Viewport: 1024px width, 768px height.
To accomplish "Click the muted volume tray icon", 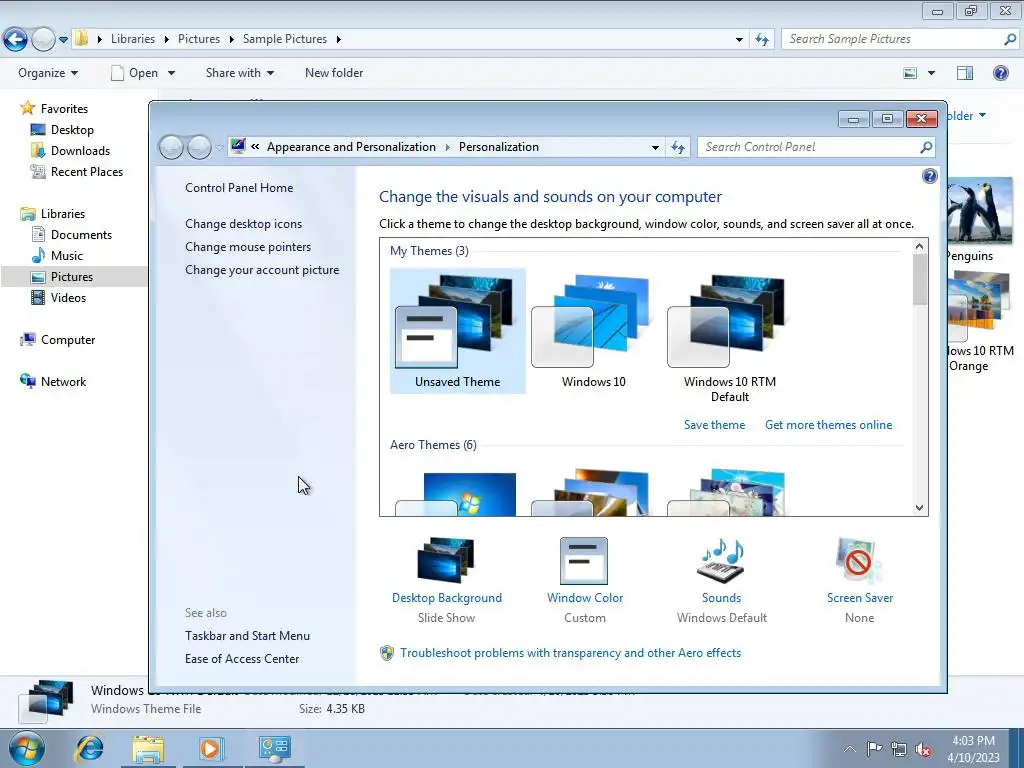I will point(923,750).
